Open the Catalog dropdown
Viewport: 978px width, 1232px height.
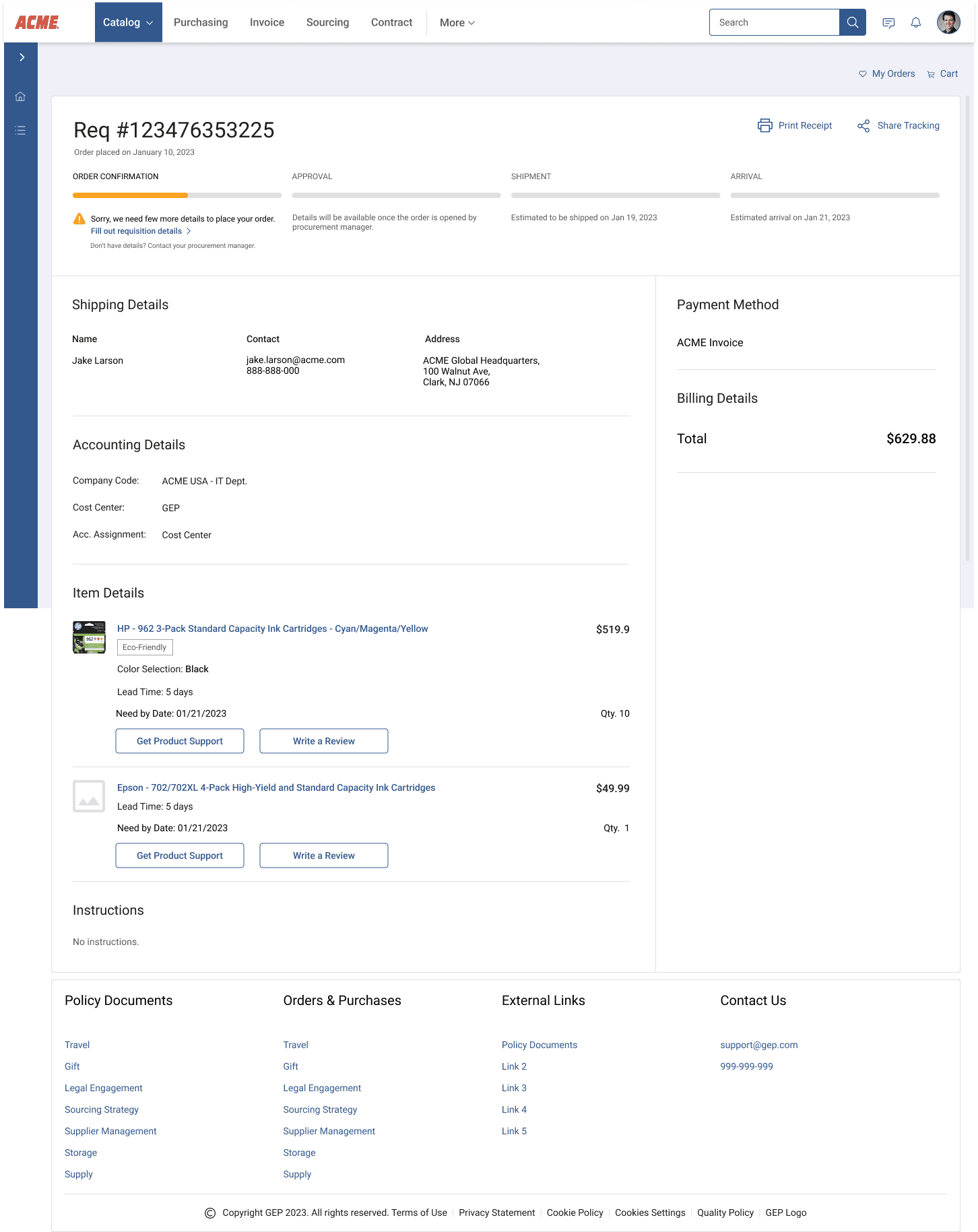[128, 22]
